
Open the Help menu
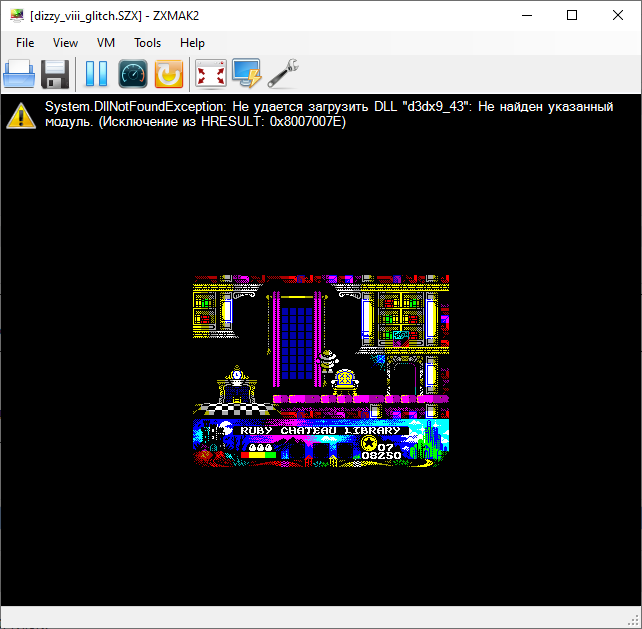(192, 43)
